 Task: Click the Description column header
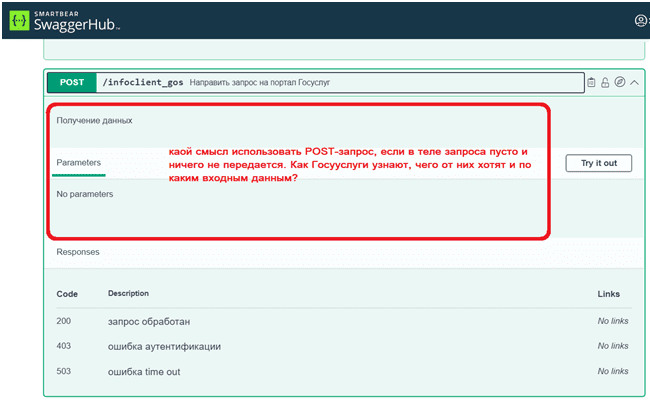point(129,293)
